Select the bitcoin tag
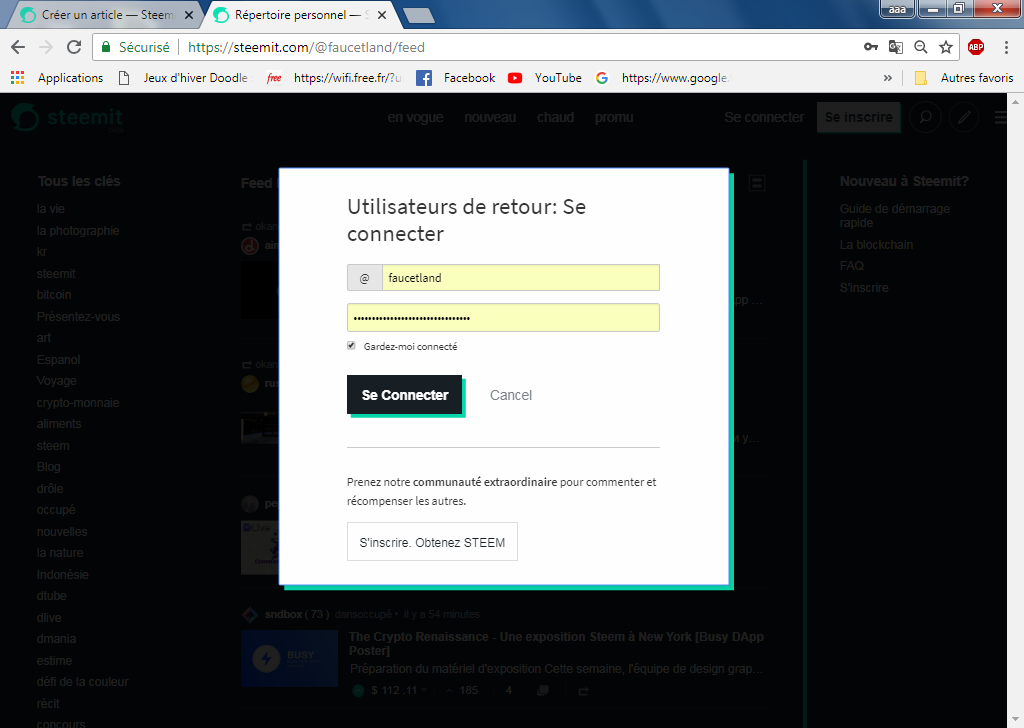The width and height of the screenshot is (1024, 728). point(54,294)
